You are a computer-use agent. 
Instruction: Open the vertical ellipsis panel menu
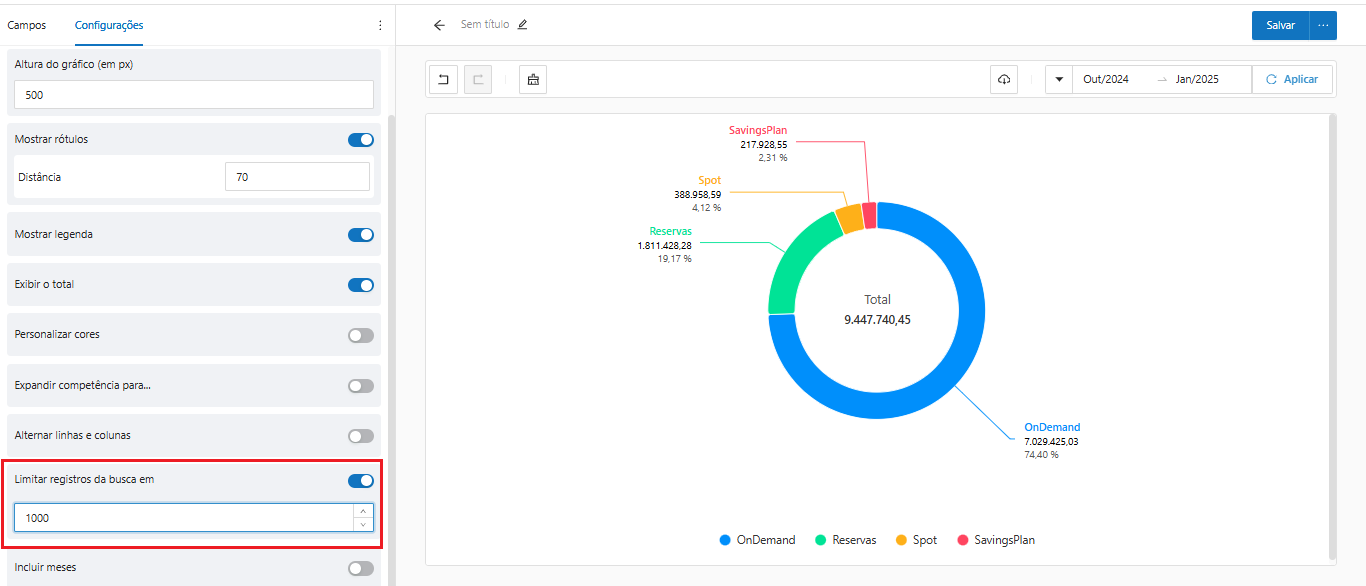click(380, 25)
